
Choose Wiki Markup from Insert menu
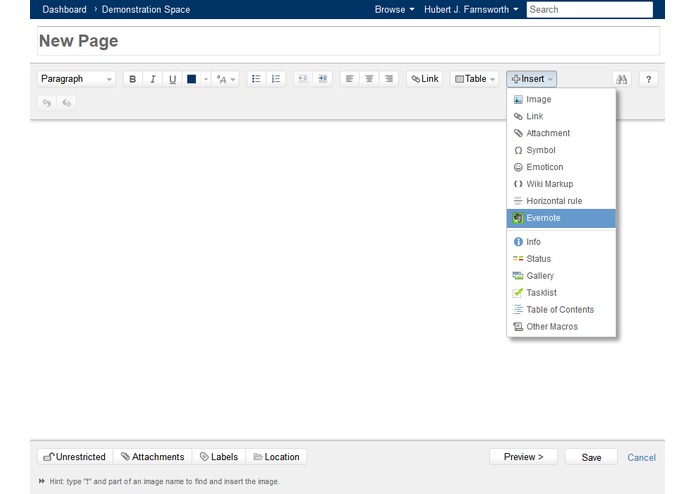click(x=561, y=184)
